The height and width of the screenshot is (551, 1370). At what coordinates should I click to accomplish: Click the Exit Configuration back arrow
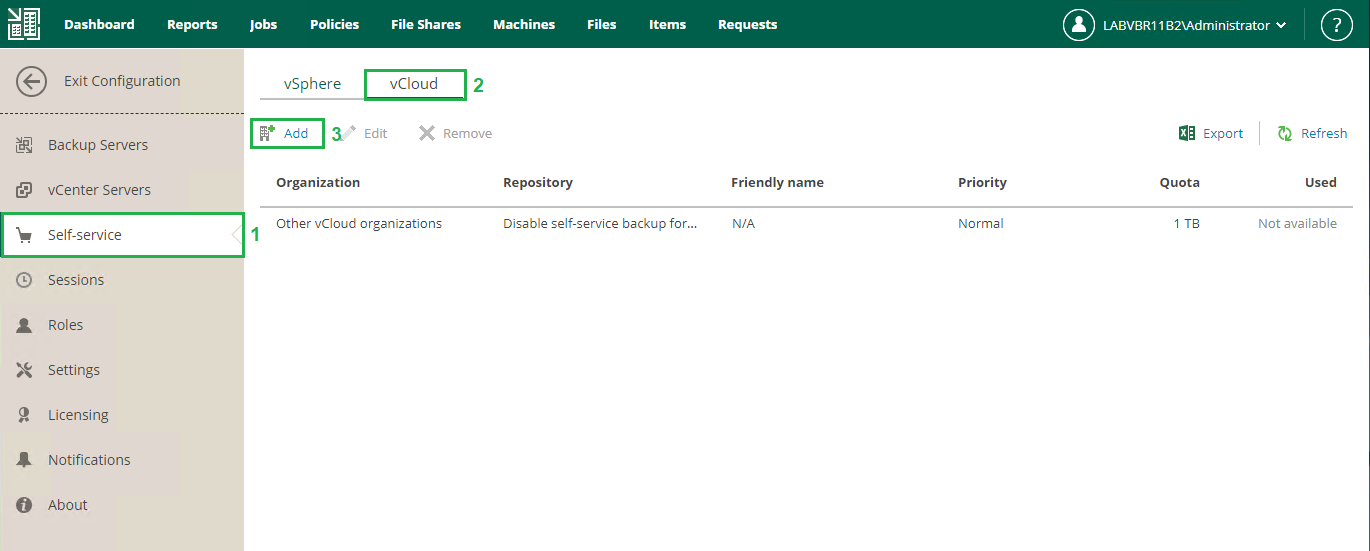click(x=31, y=82)
